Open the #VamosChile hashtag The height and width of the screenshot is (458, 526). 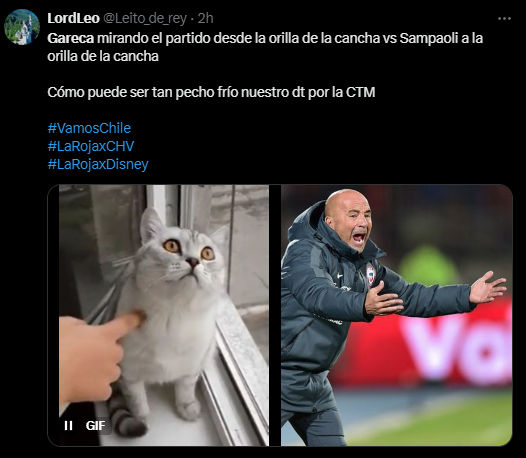click(x=89, y=128)
